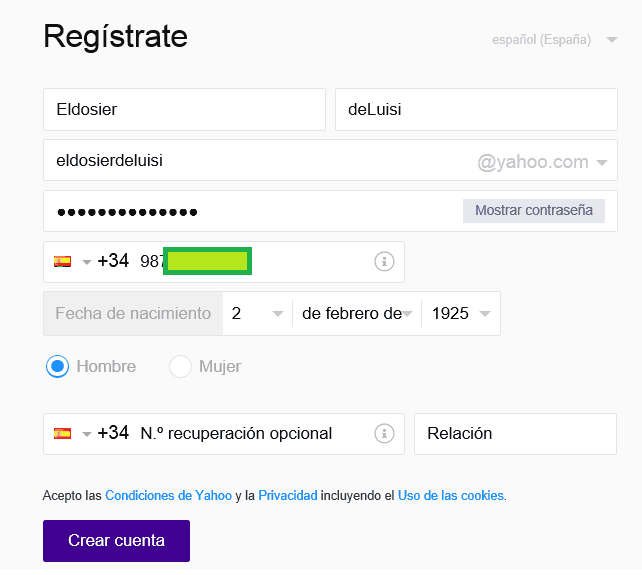Screen dimensions: 642x575
Task: Click the phone number info icon
Action: pyautogui.click(x=383, y=261)
